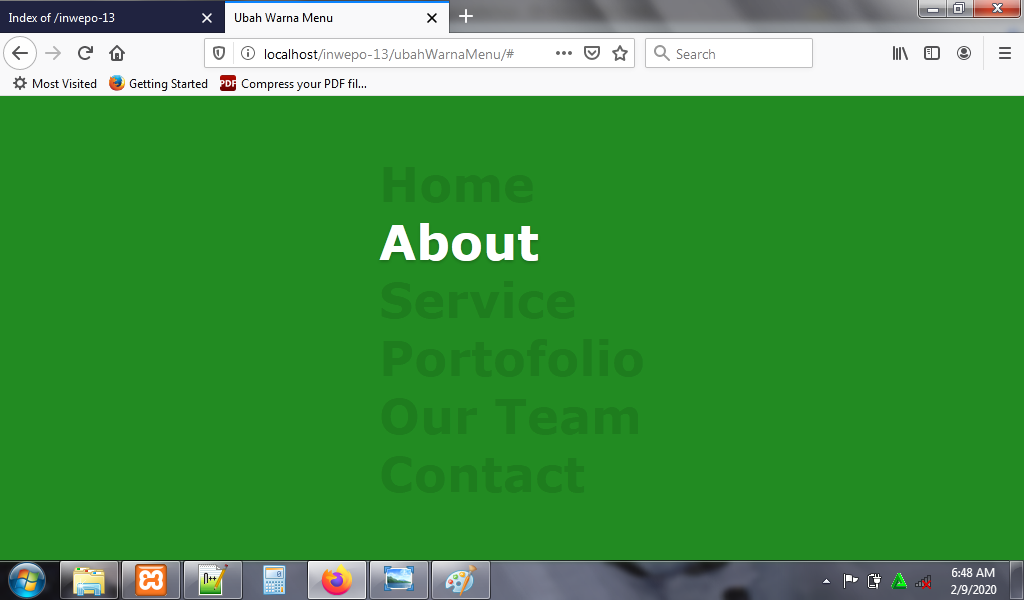Reload the current page
The image size is (1024, 600).
[85, 54]
